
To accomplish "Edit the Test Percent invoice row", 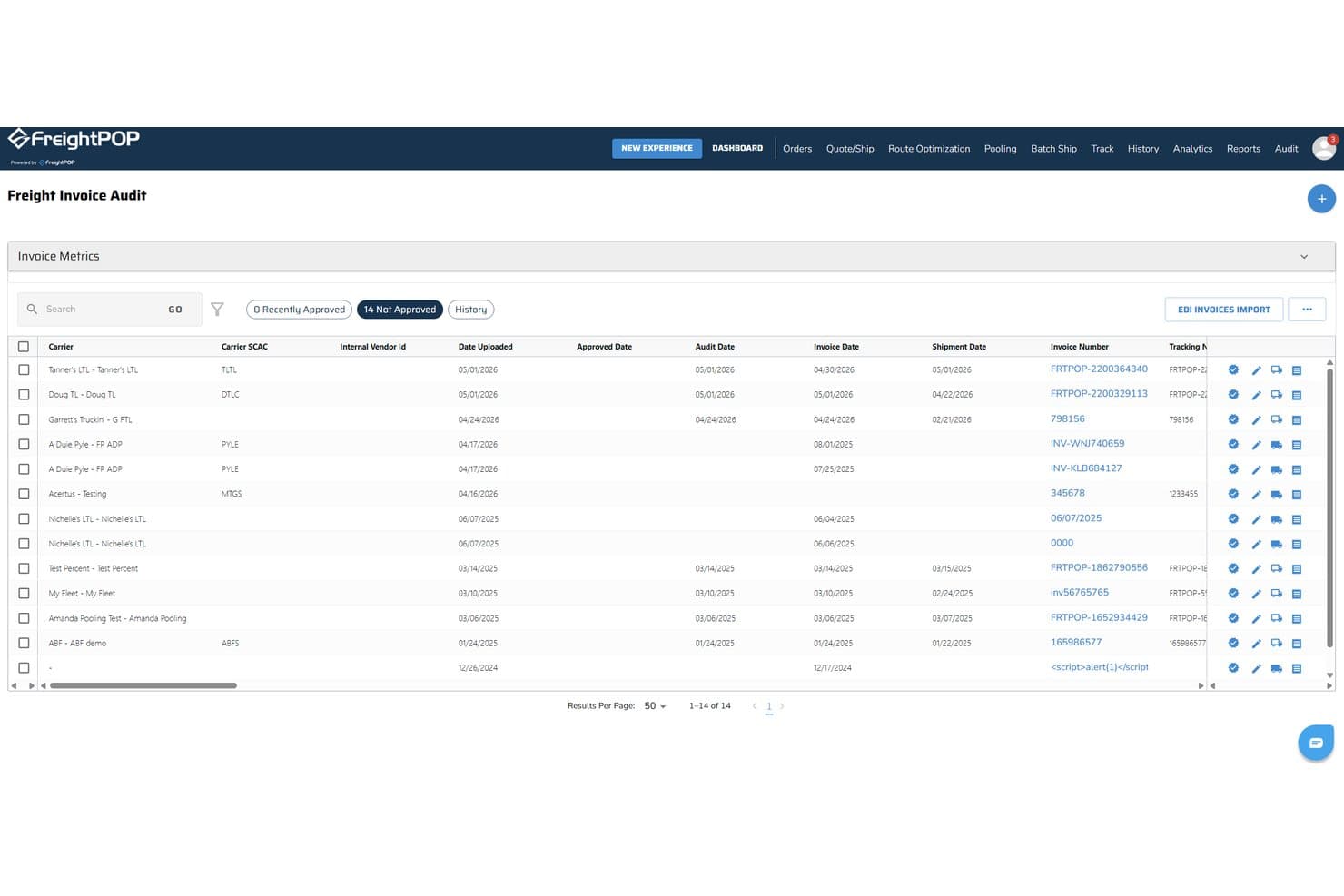I will (1256, 569).
